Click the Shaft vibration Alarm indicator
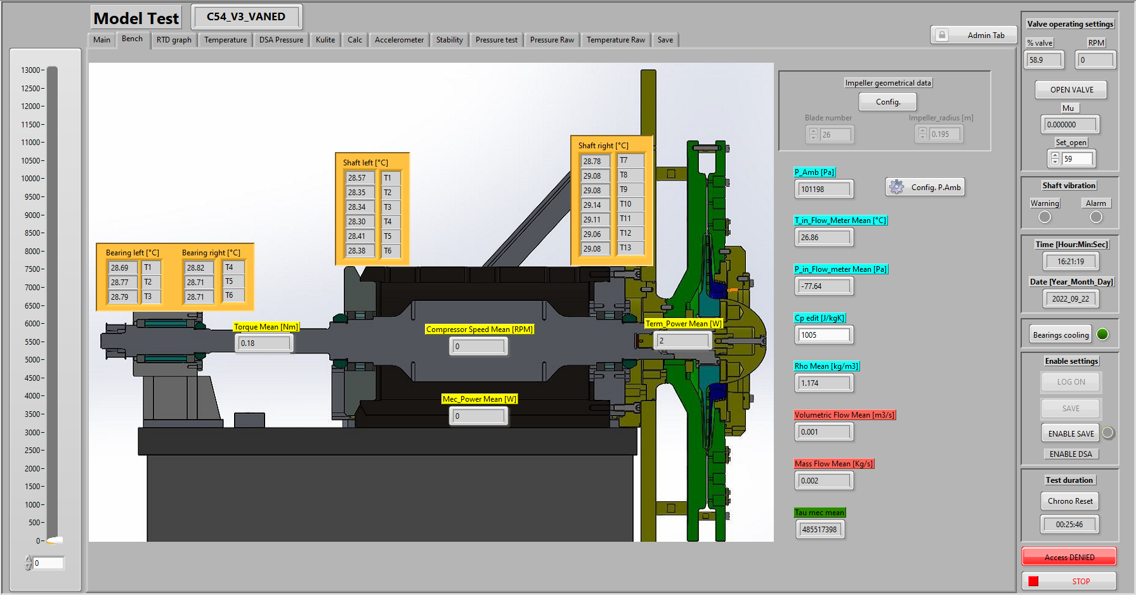Viewport: 1136px width, 595px height. (x=1096, y=217)
